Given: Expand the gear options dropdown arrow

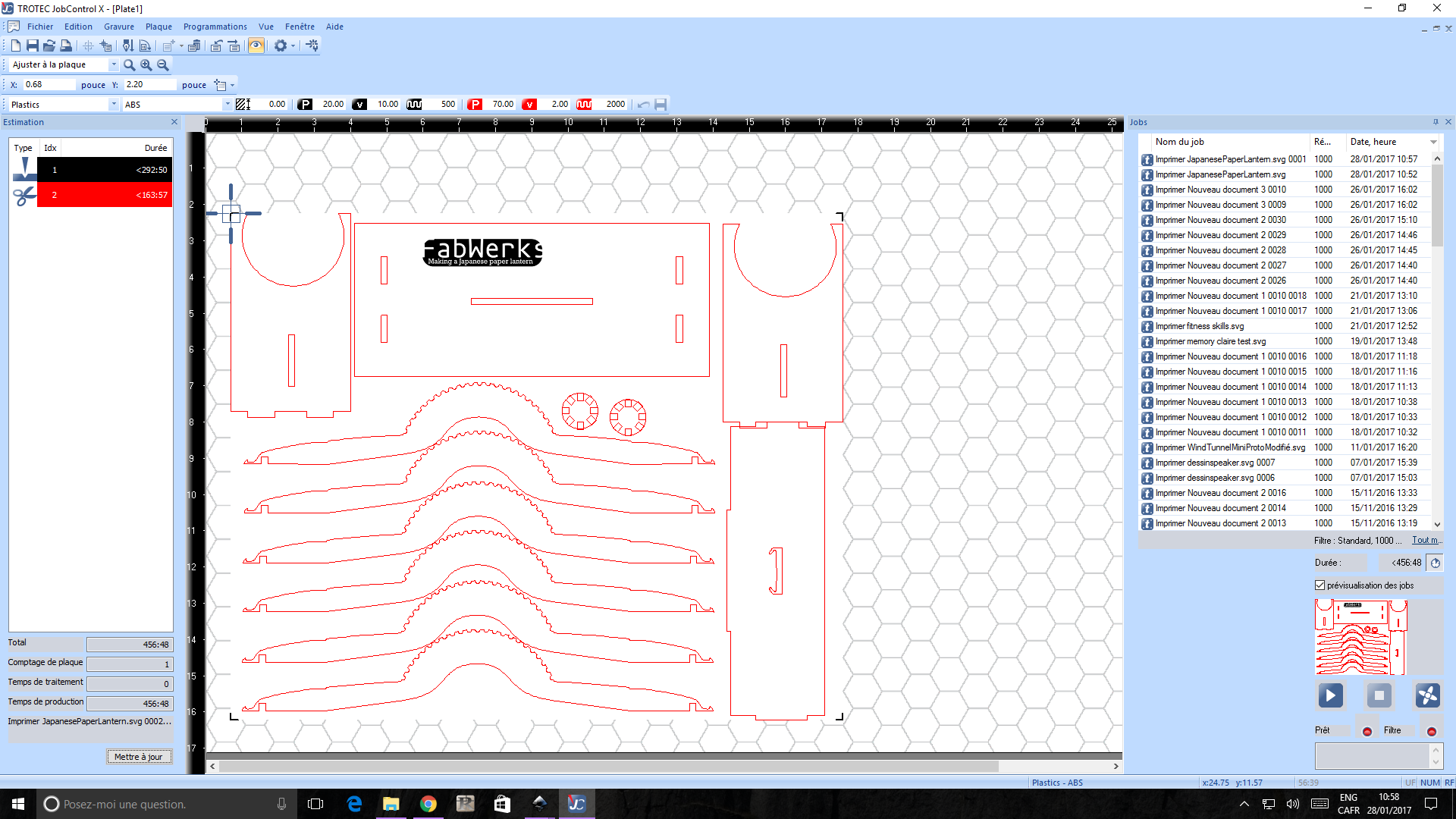Looking at the screenshot, I should [x=293, y=45].
